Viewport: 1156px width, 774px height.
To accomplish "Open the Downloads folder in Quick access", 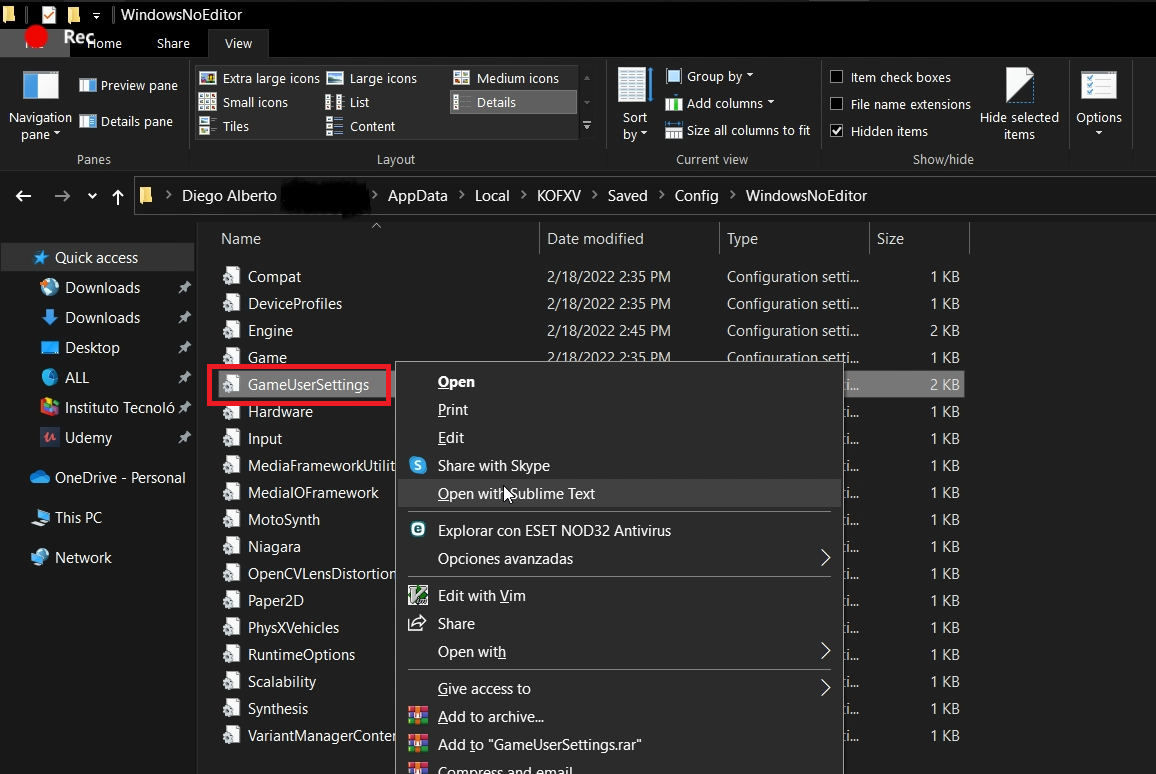I will pos(102,288).
